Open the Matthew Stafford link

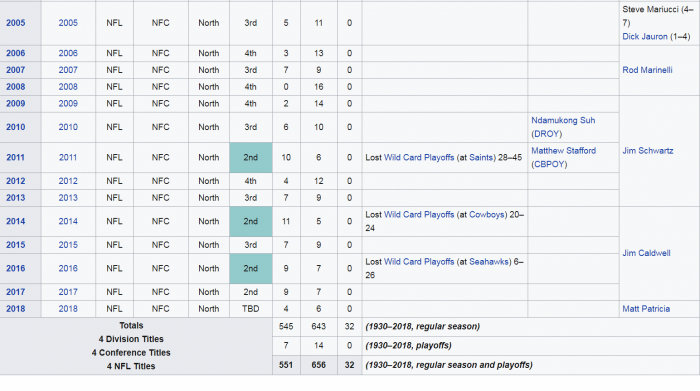coord(563,151)
